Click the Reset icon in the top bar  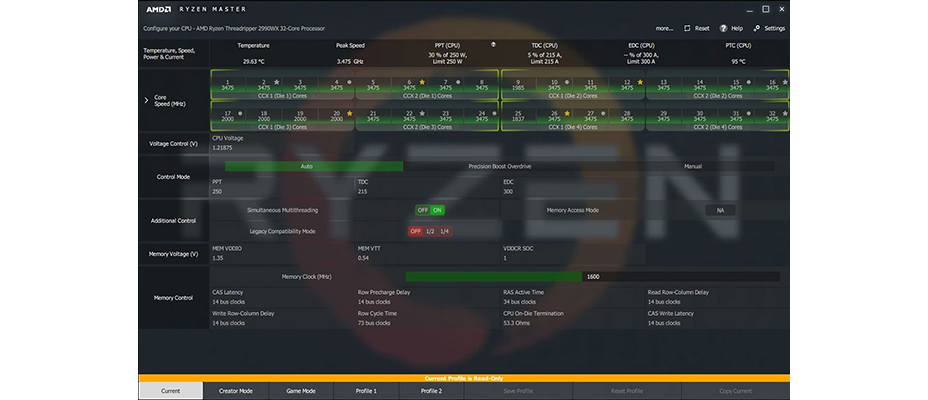687,28
